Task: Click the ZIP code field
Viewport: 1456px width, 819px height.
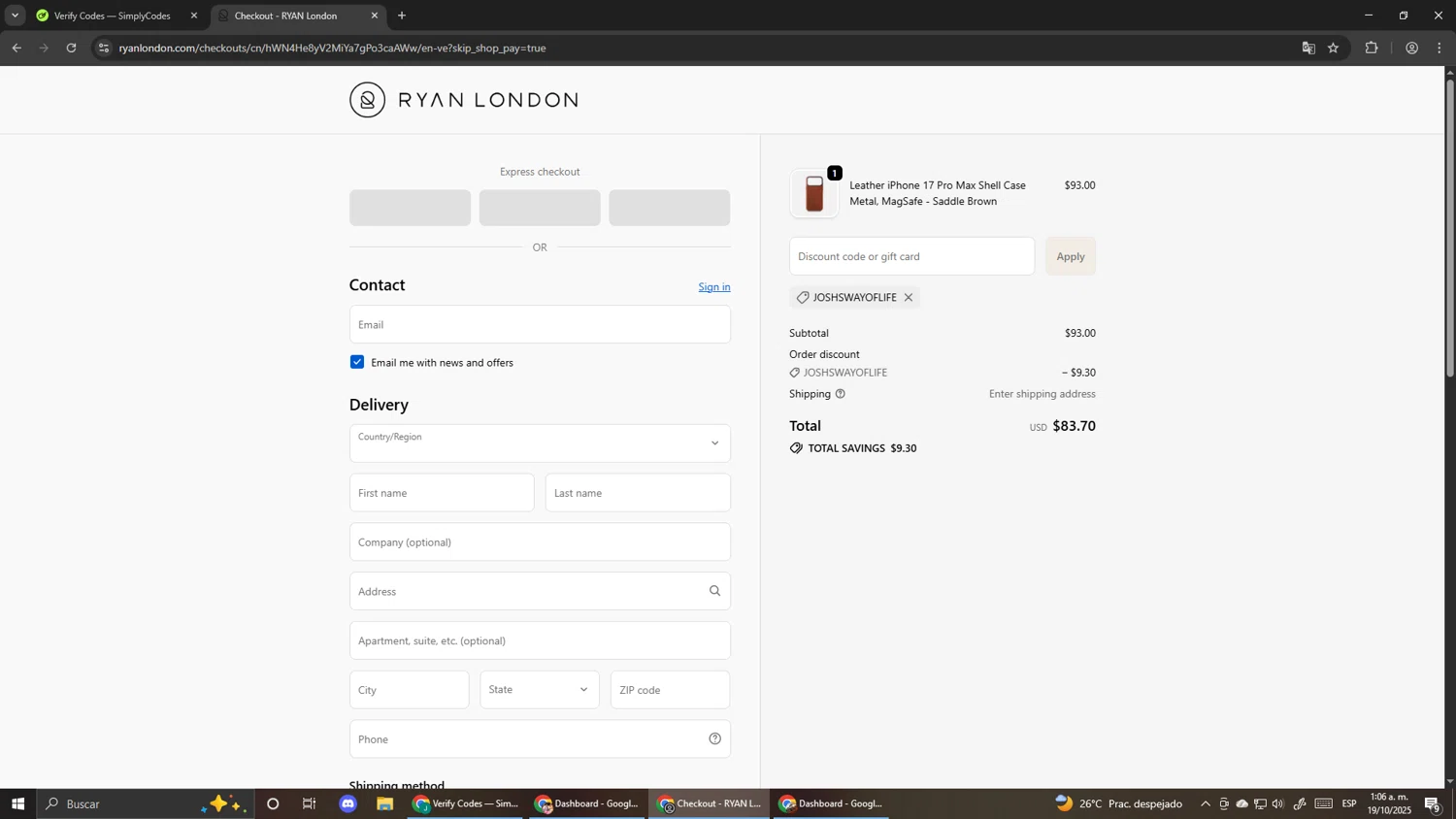Action: click(671, 690)
